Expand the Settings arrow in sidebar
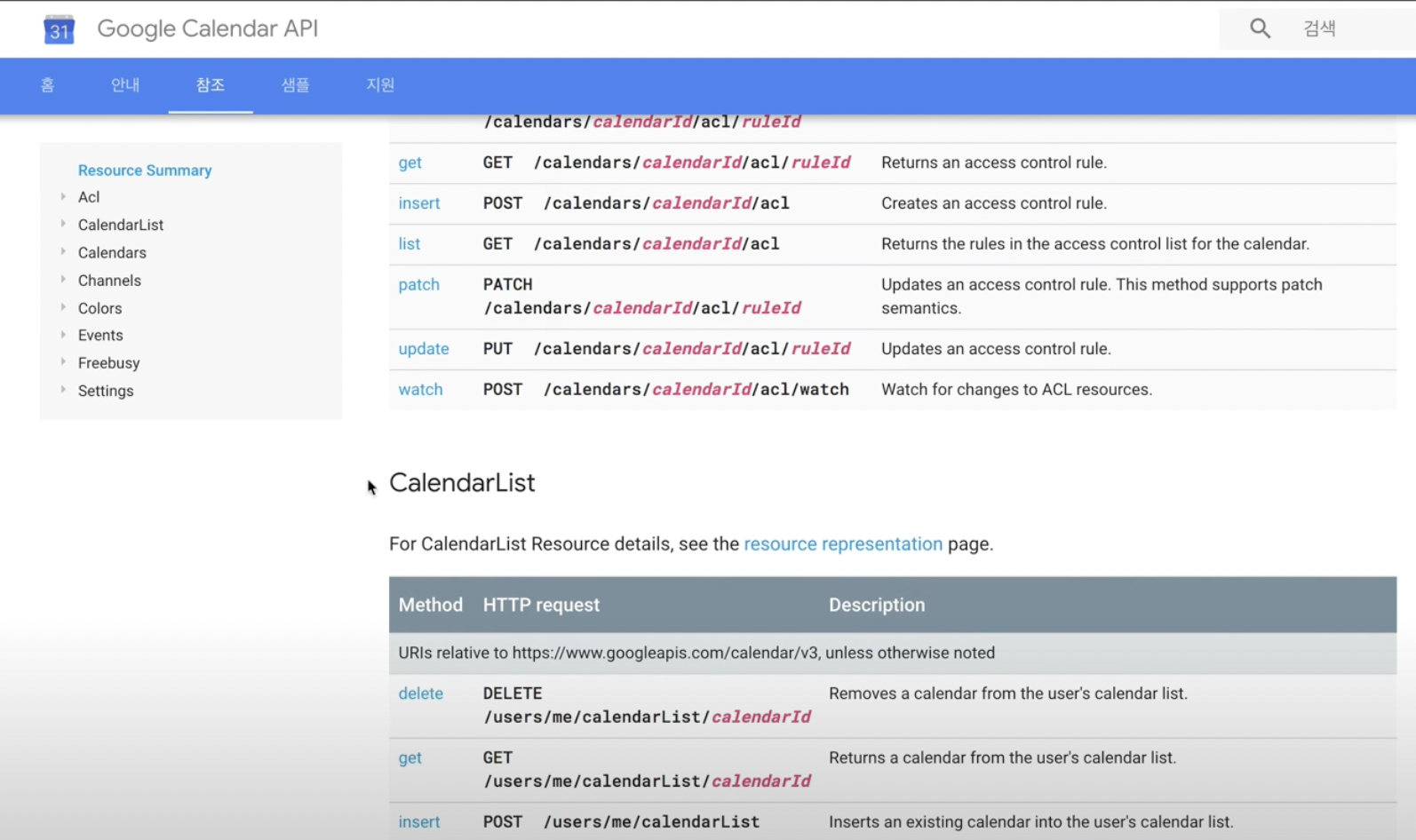Image resolution: width=1416 pixels, height=840 pixels. pyautogui.click(x=63, y=390)
